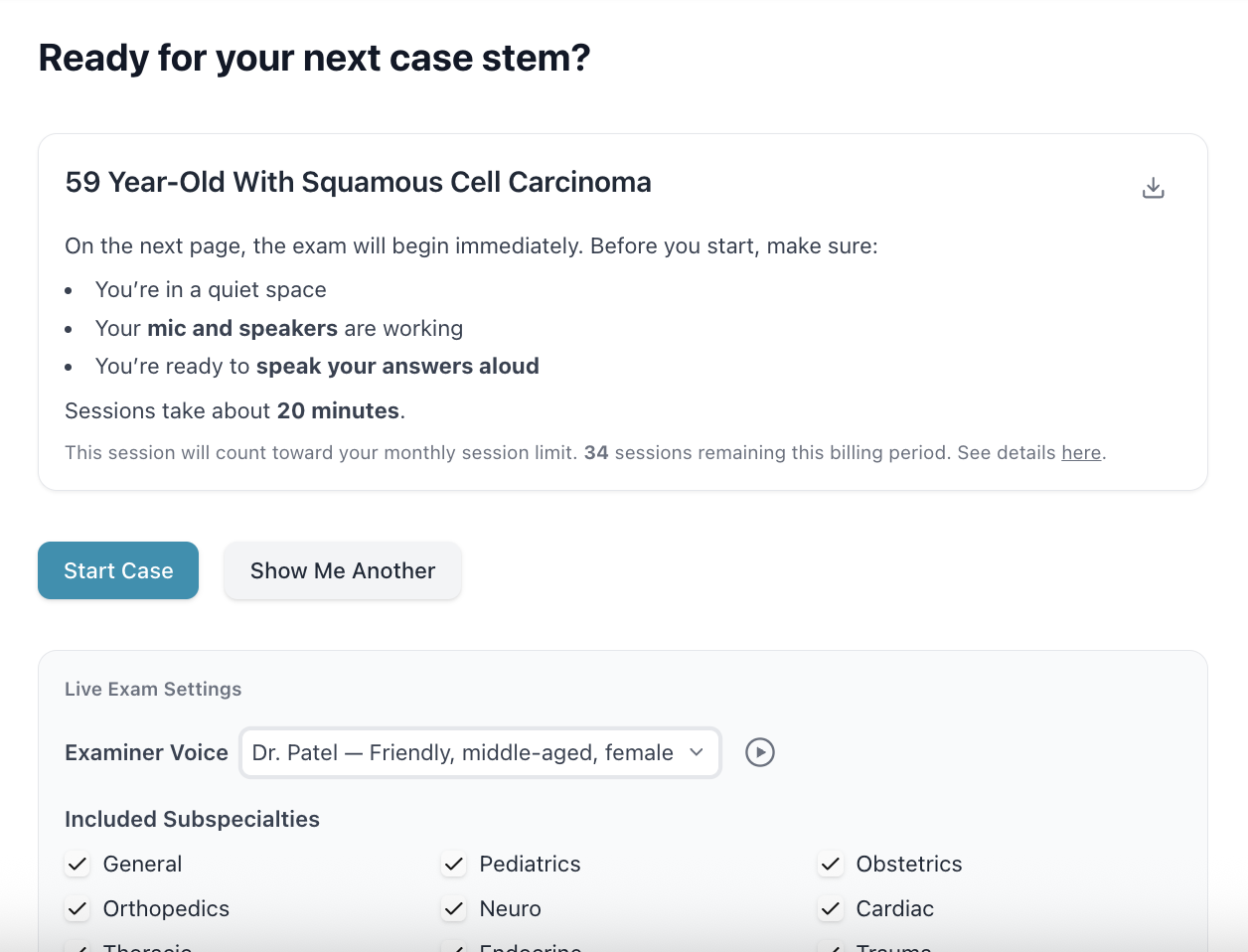Click Show Me Another case
This screenshot has height=952, width=1248.
[x=343, y=570]
